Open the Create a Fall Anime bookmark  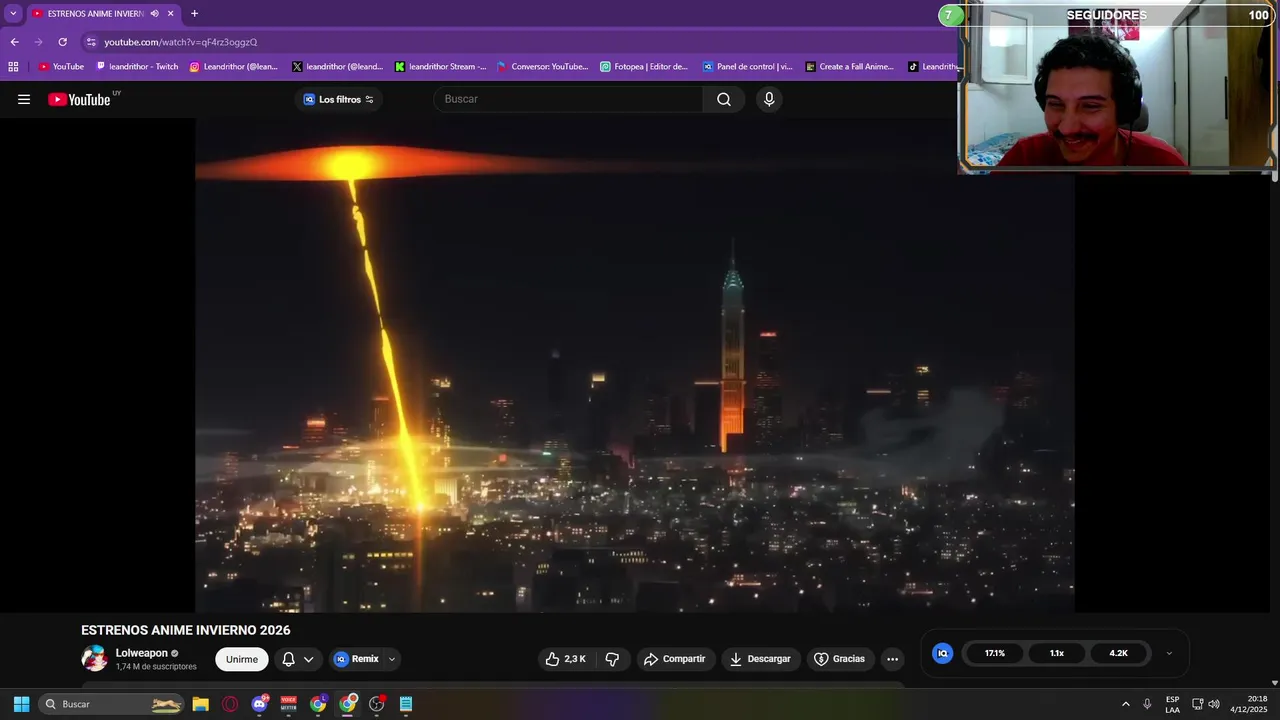point(849,67)
